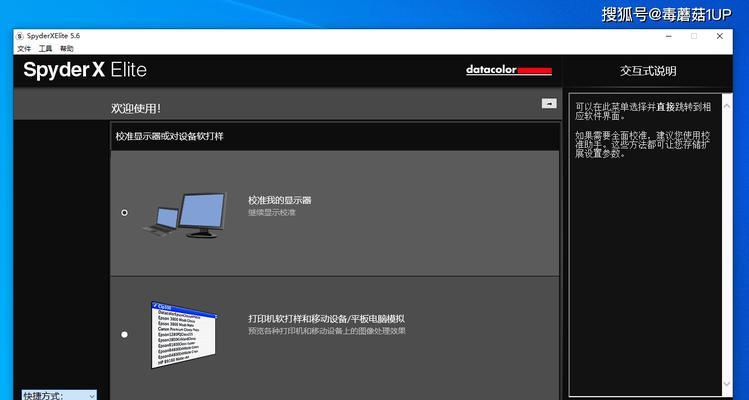Screen dimensions: 749x400
Task: Close the SpyderXElite window
Action: tap(719, 36)
